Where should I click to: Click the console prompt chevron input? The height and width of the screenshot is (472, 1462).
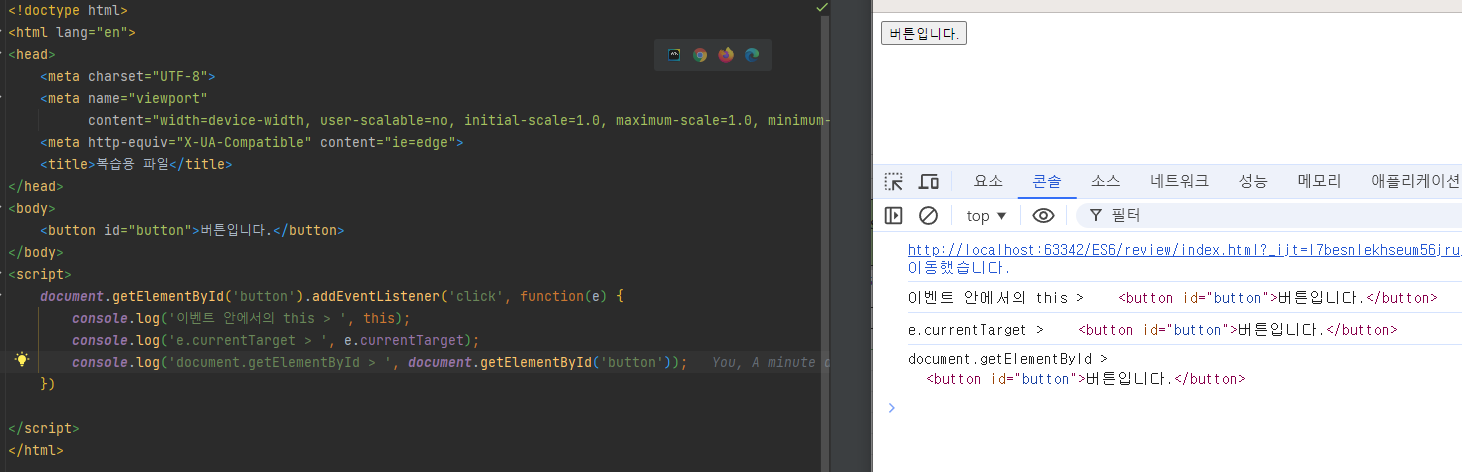click(x=891, y=407)
